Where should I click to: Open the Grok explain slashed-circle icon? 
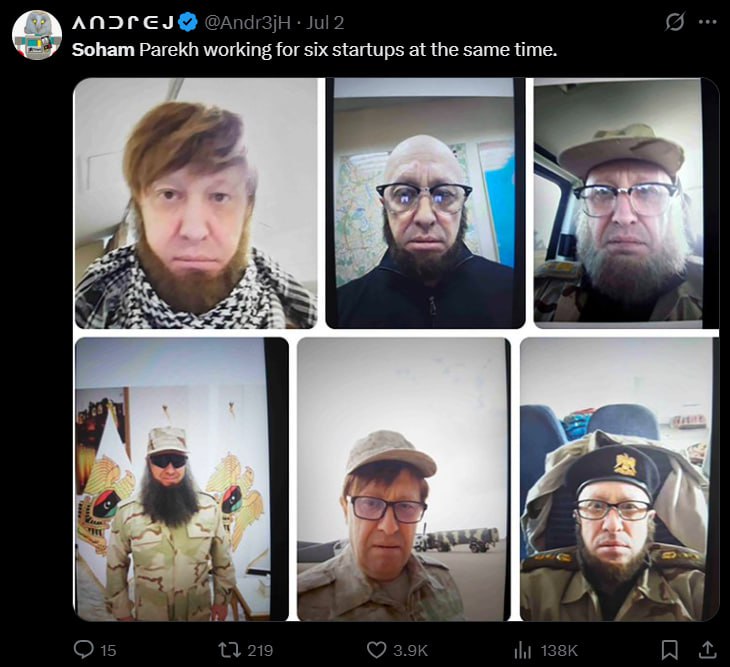(675, 21)
